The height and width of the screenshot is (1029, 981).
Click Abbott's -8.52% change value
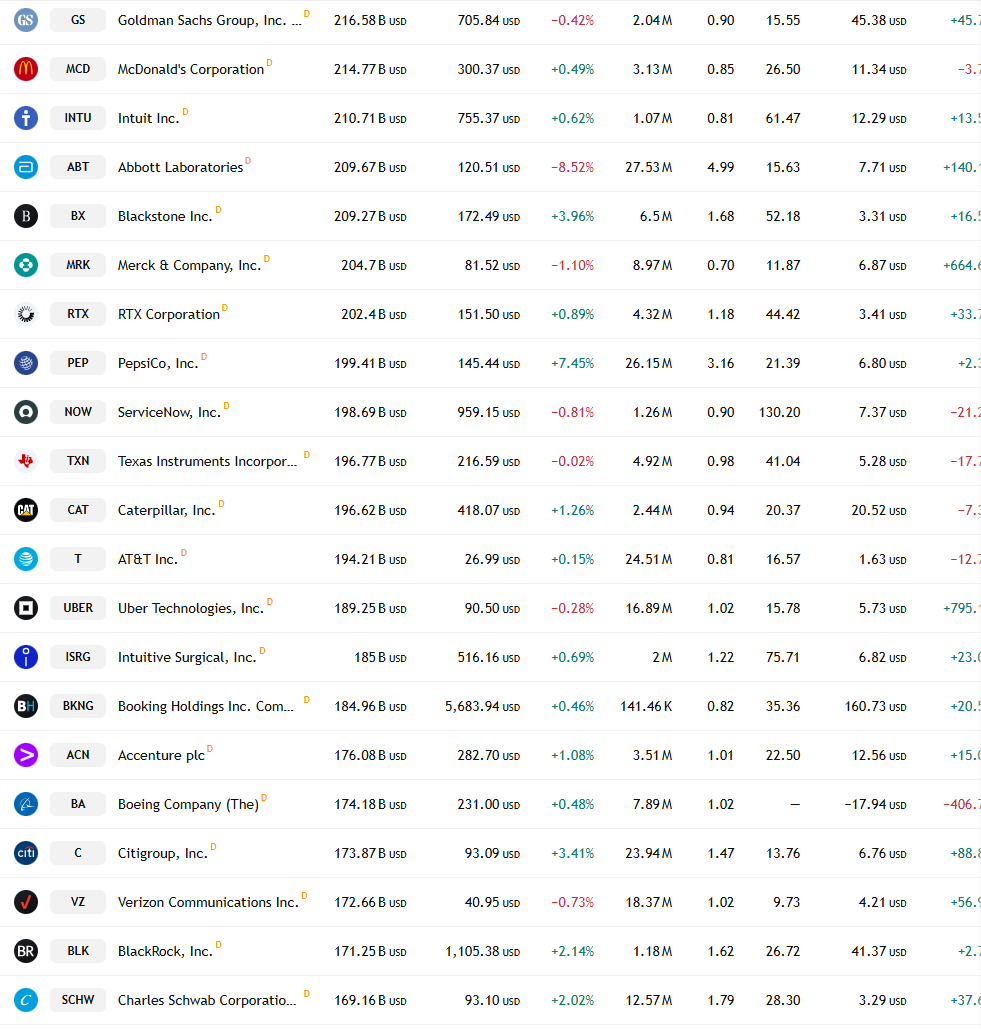572,167
